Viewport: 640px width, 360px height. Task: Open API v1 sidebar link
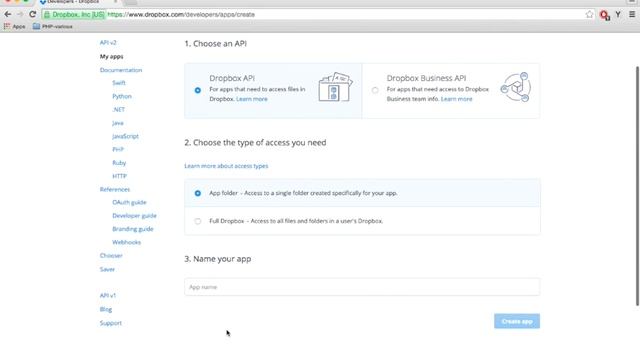point(108,296)
